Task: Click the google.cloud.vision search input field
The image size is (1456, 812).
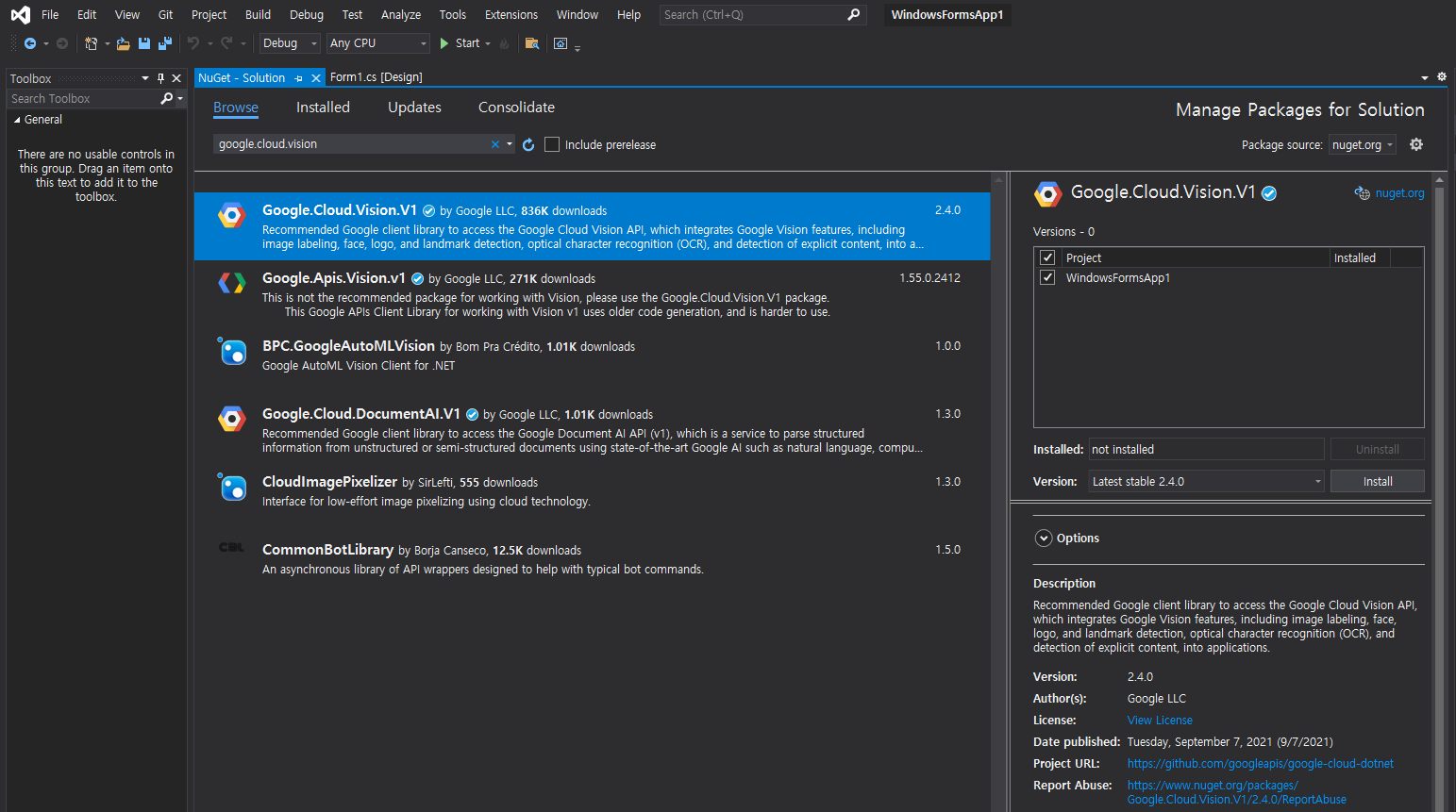Action: 351,144
